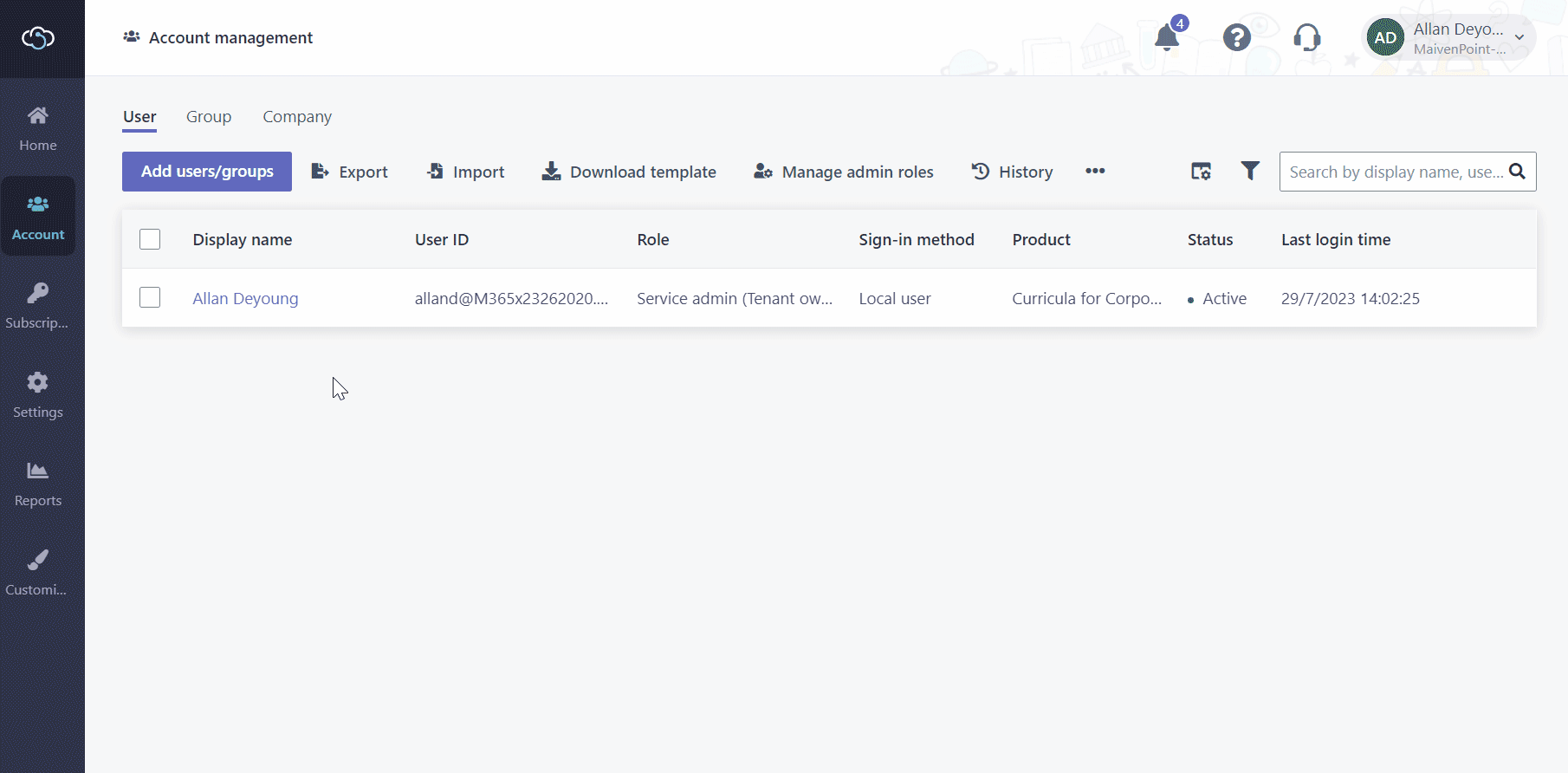
Task: Open the support headset icon
Action: pos(1307,37)
